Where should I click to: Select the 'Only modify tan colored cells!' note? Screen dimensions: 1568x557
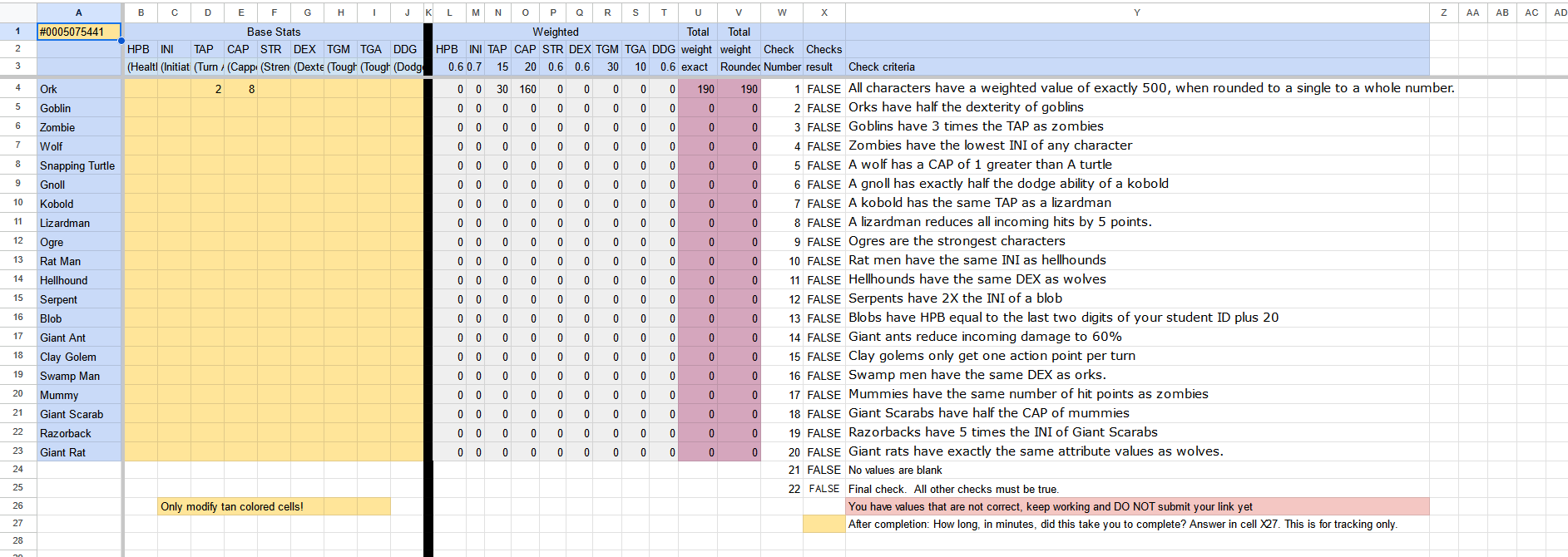click(x=274, y=506)
